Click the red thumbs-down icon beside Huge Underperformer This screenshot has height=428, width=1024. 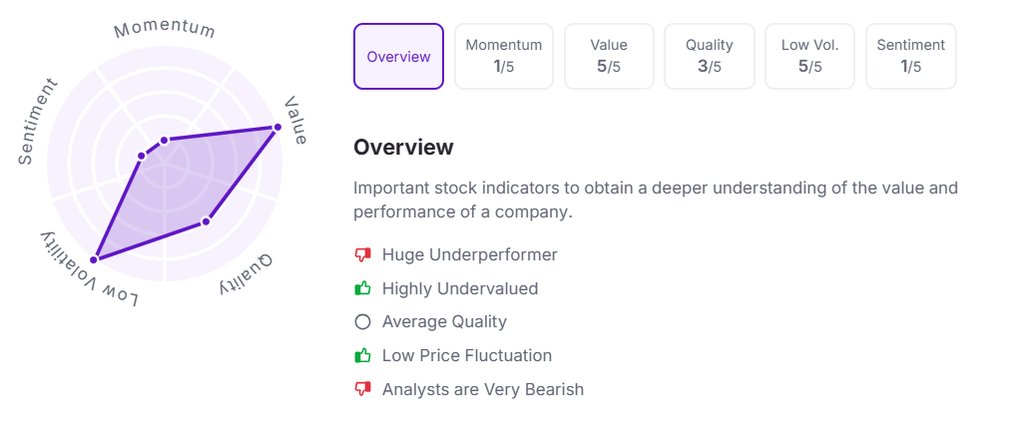click(363, 255)
